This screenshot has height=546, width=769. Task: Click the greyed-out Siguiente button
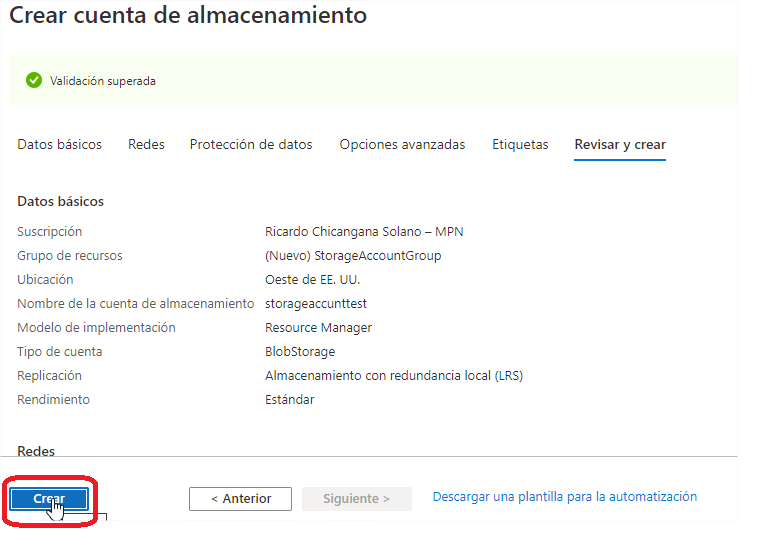356,499
